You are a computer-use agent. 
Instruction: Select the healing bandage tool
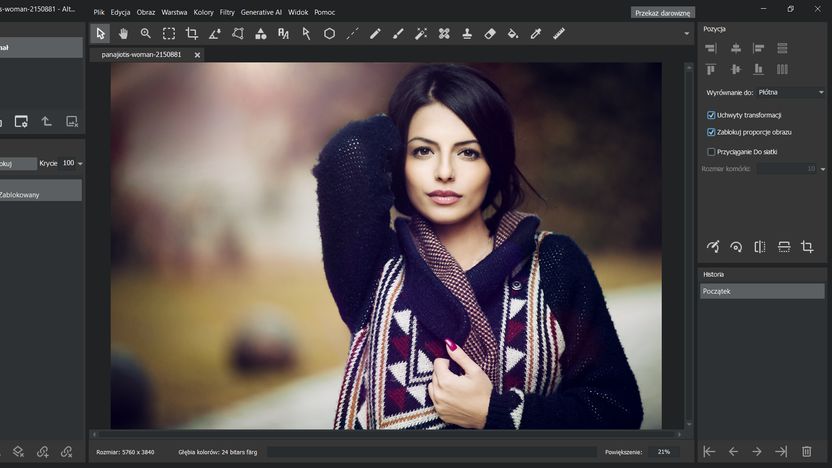tap(444, 34)
